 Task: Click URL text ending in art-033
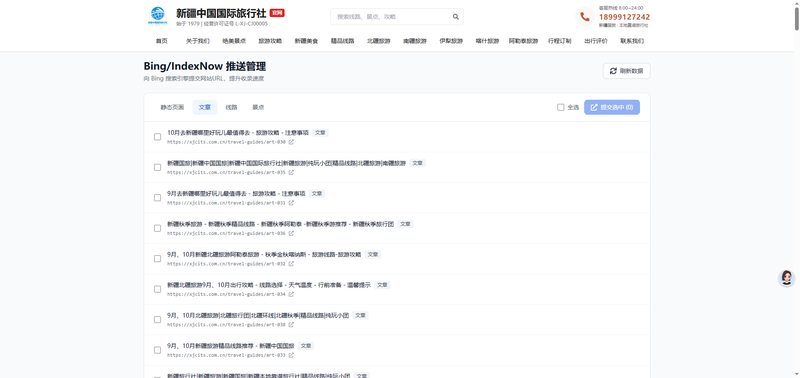(x=227, y=355)
